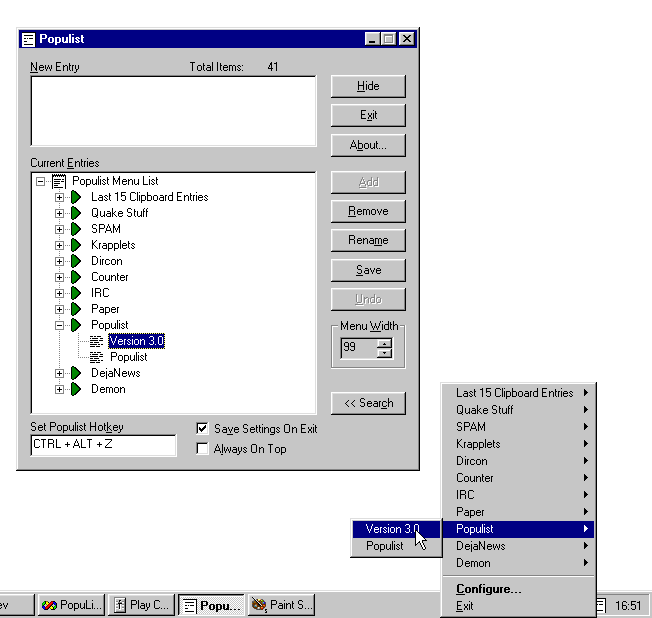Increase Menu Width with the up spinner arrow
Screen dimensions: 652x618
tap(384, 344)
